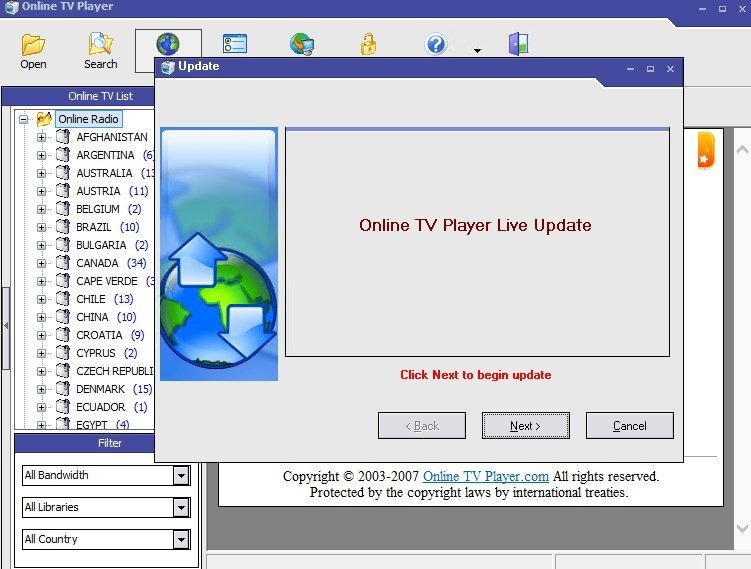Screen dimensions: 751x569
Task: Select CYPRUS (2) in the list
Action: (x=106, y=353)
